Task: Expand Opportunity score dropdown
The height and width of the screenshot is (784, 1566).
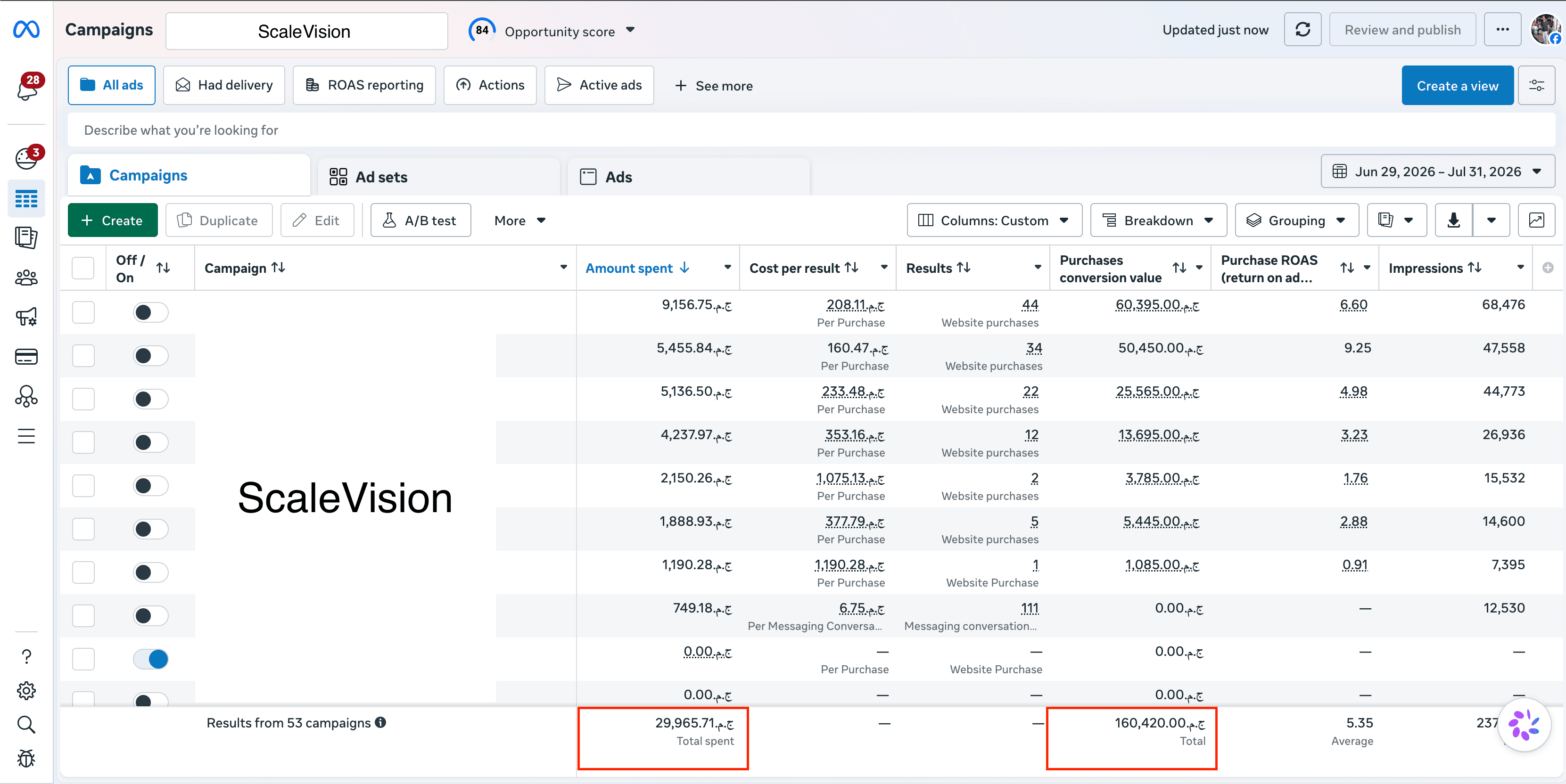Action: 630,30
